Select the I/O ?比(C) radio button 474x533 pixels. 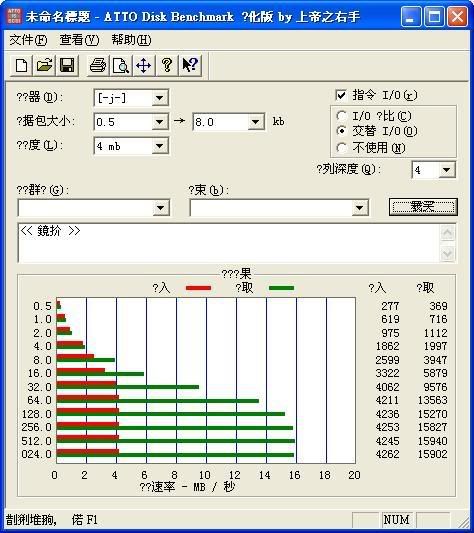[341, 116]
